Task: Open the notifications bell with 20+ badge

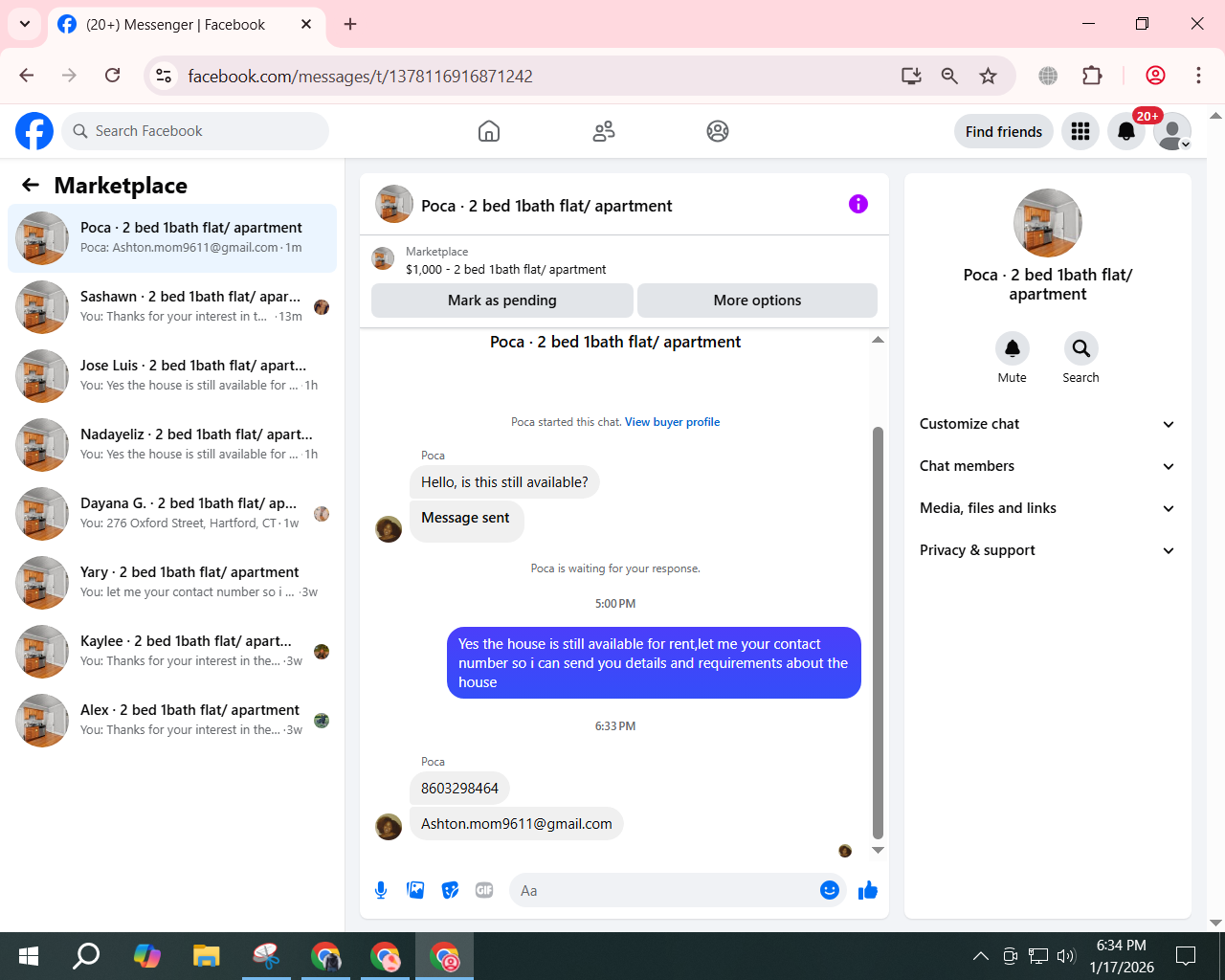Action: pos(1126,131)
